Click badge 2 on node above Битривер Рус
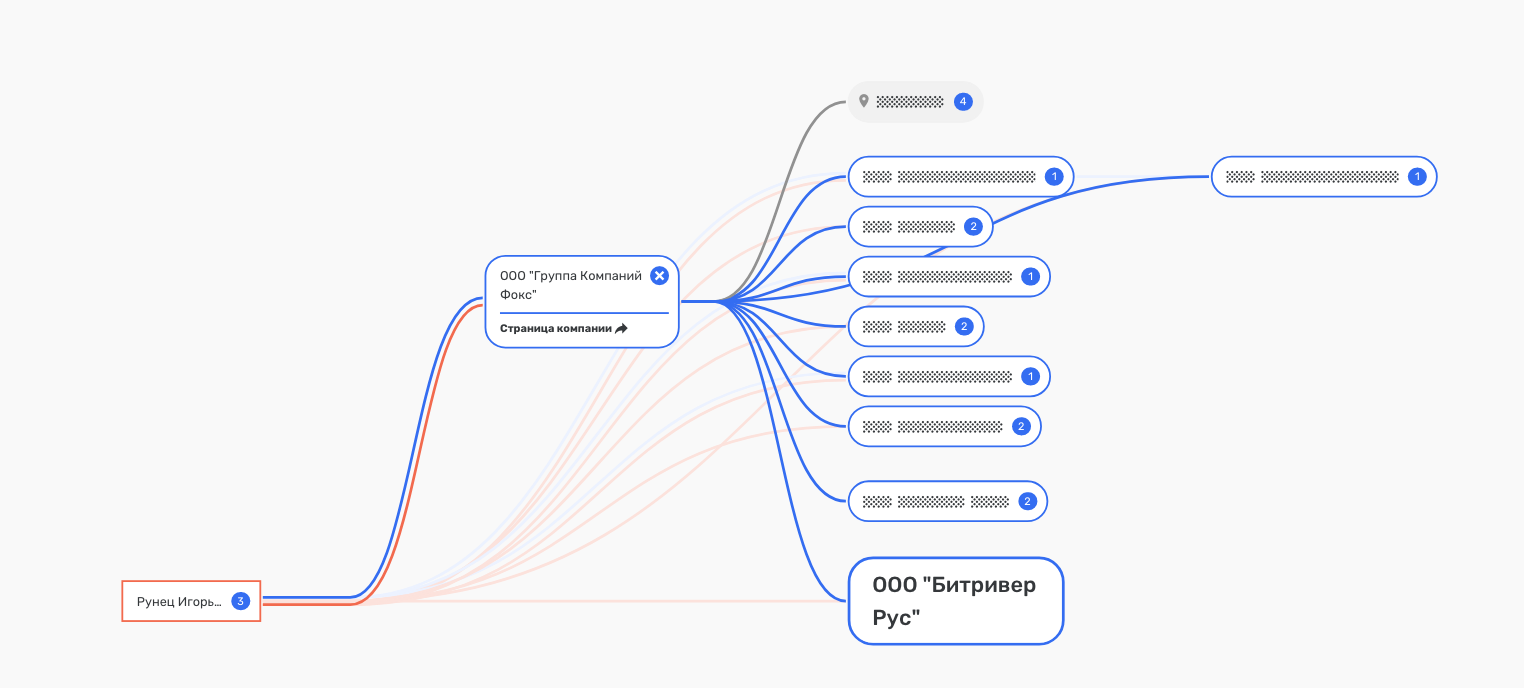Screen dimensions: 1524x688 [x=1026, y=501]
